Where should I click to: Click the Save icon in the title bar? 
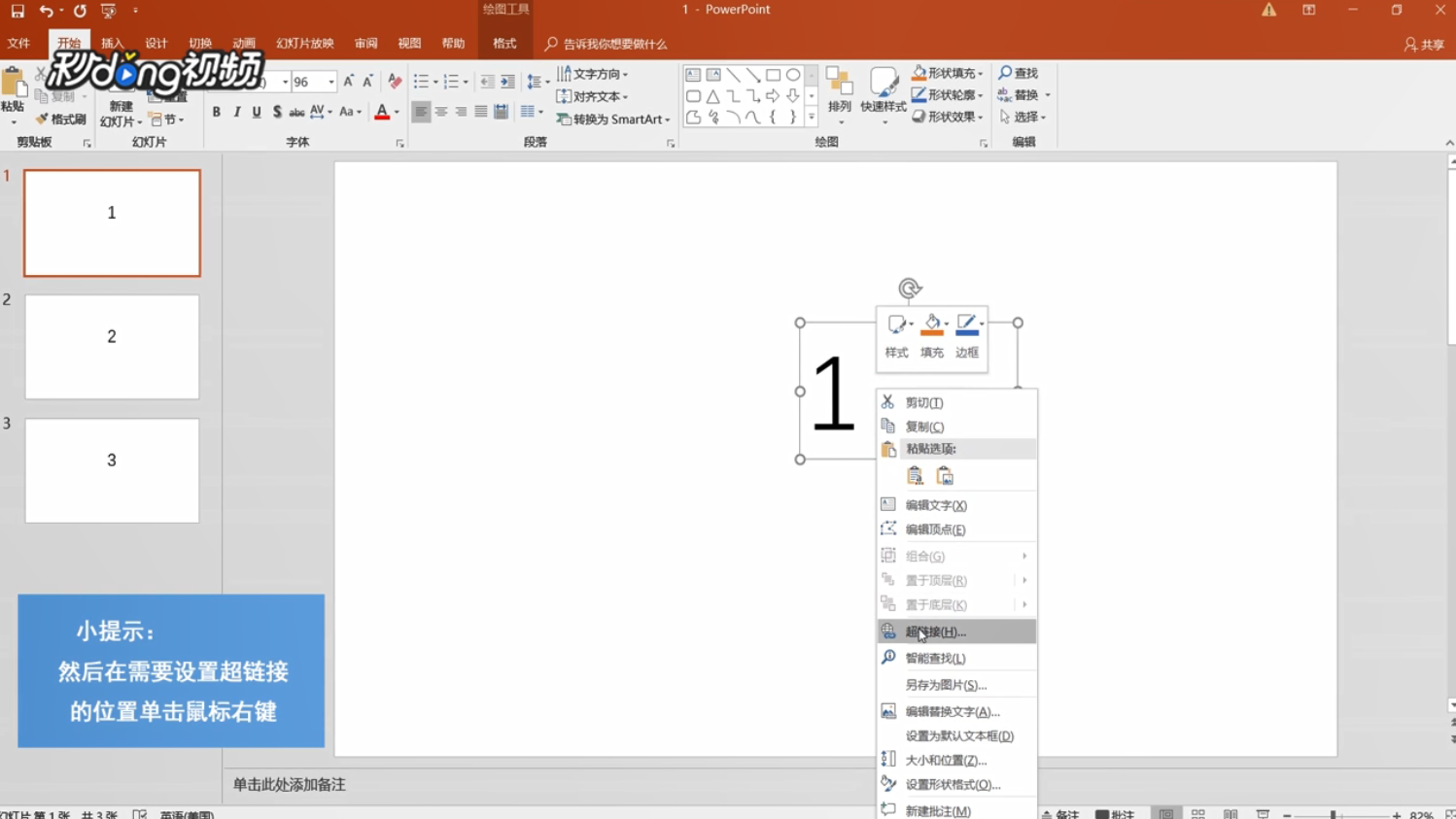click(17, 11)
